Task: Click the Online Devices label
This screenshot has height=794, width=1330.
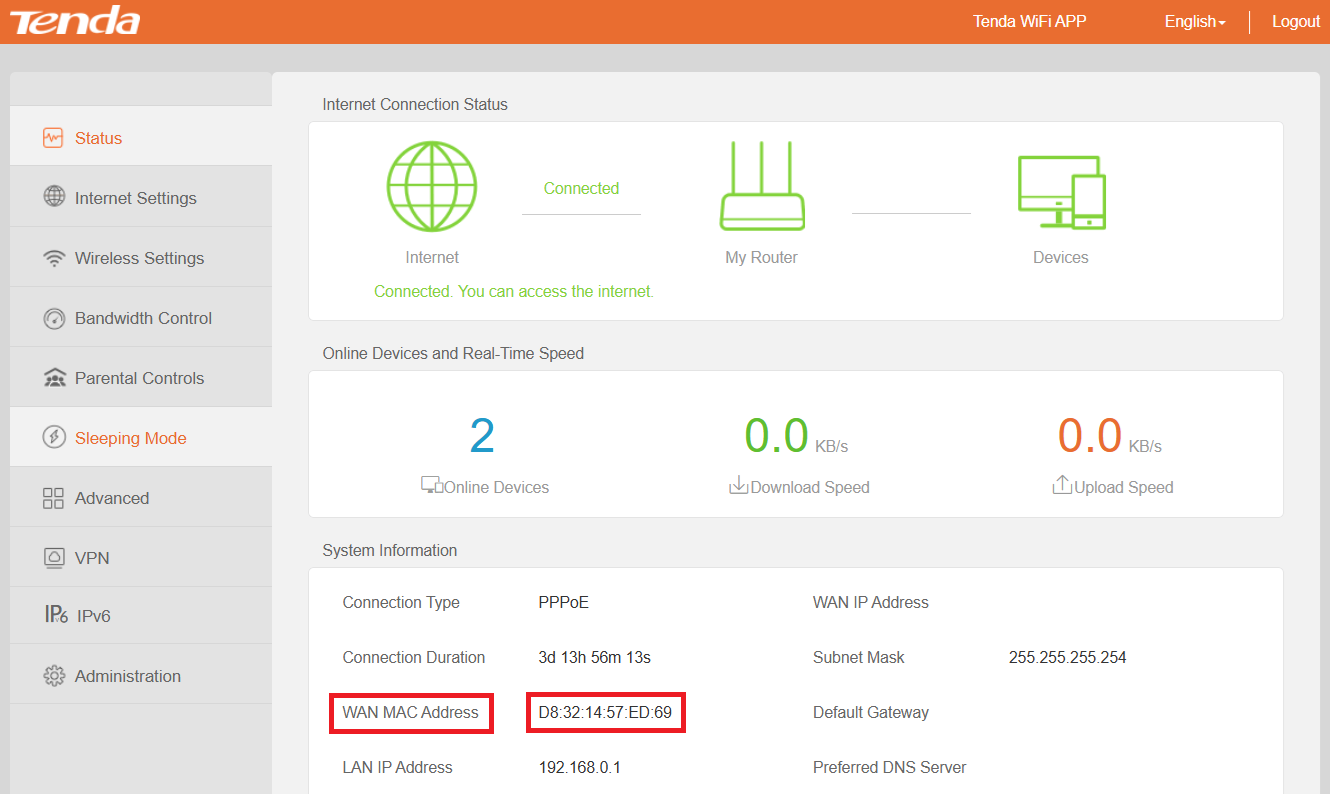Action: (x=496, y=488)
